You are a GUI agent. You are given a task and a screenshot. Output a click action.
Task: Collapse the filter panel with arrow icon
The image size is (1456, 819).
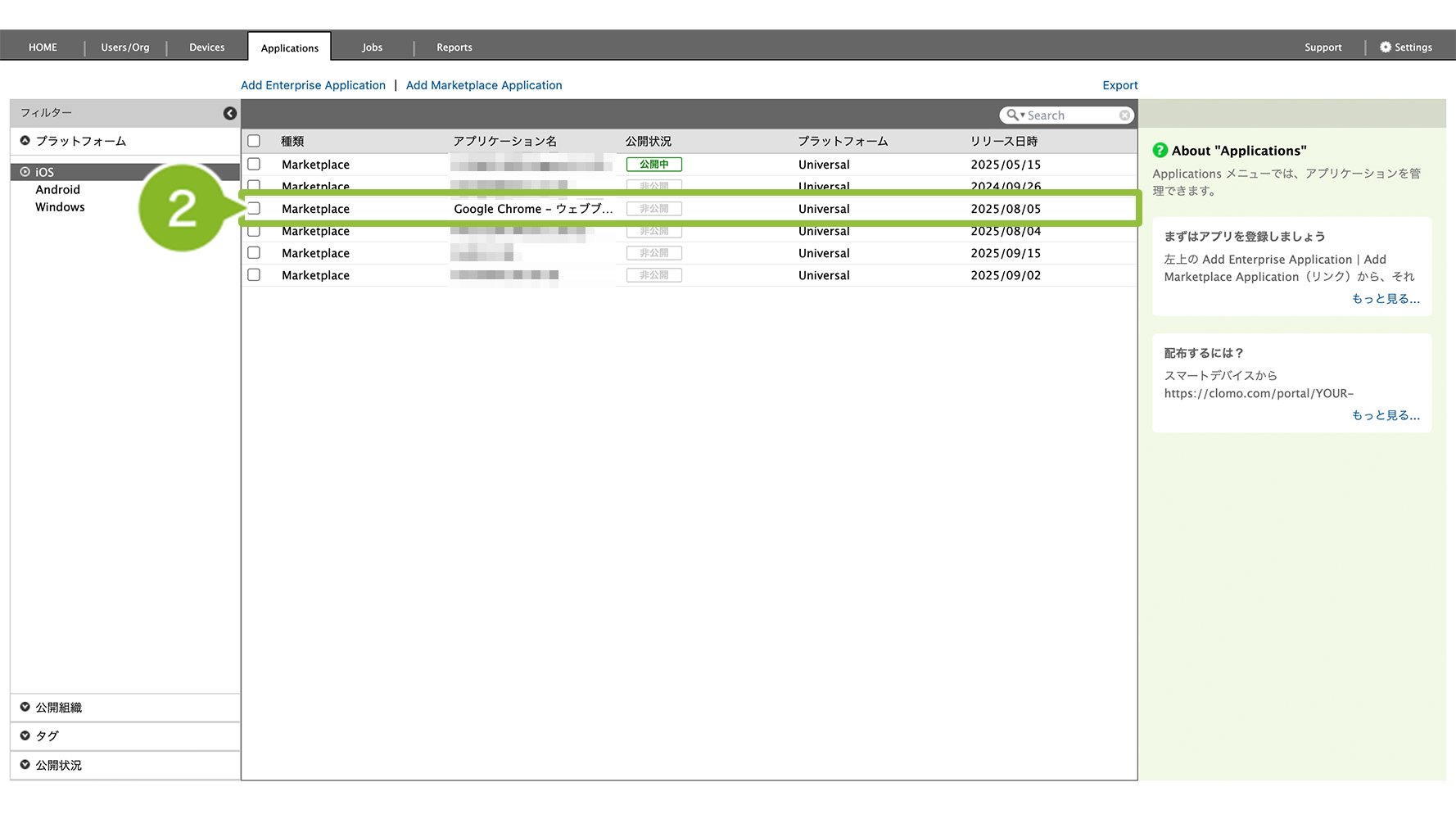point(230,114)
